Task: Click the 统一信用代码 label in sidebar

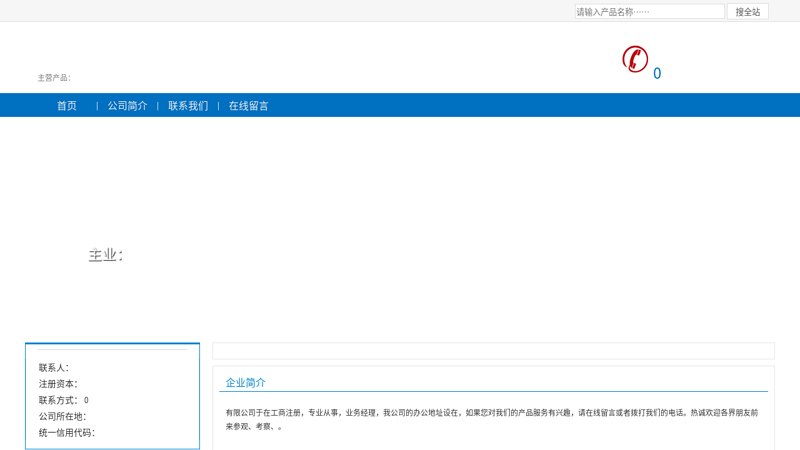Action: click(67, 433)
